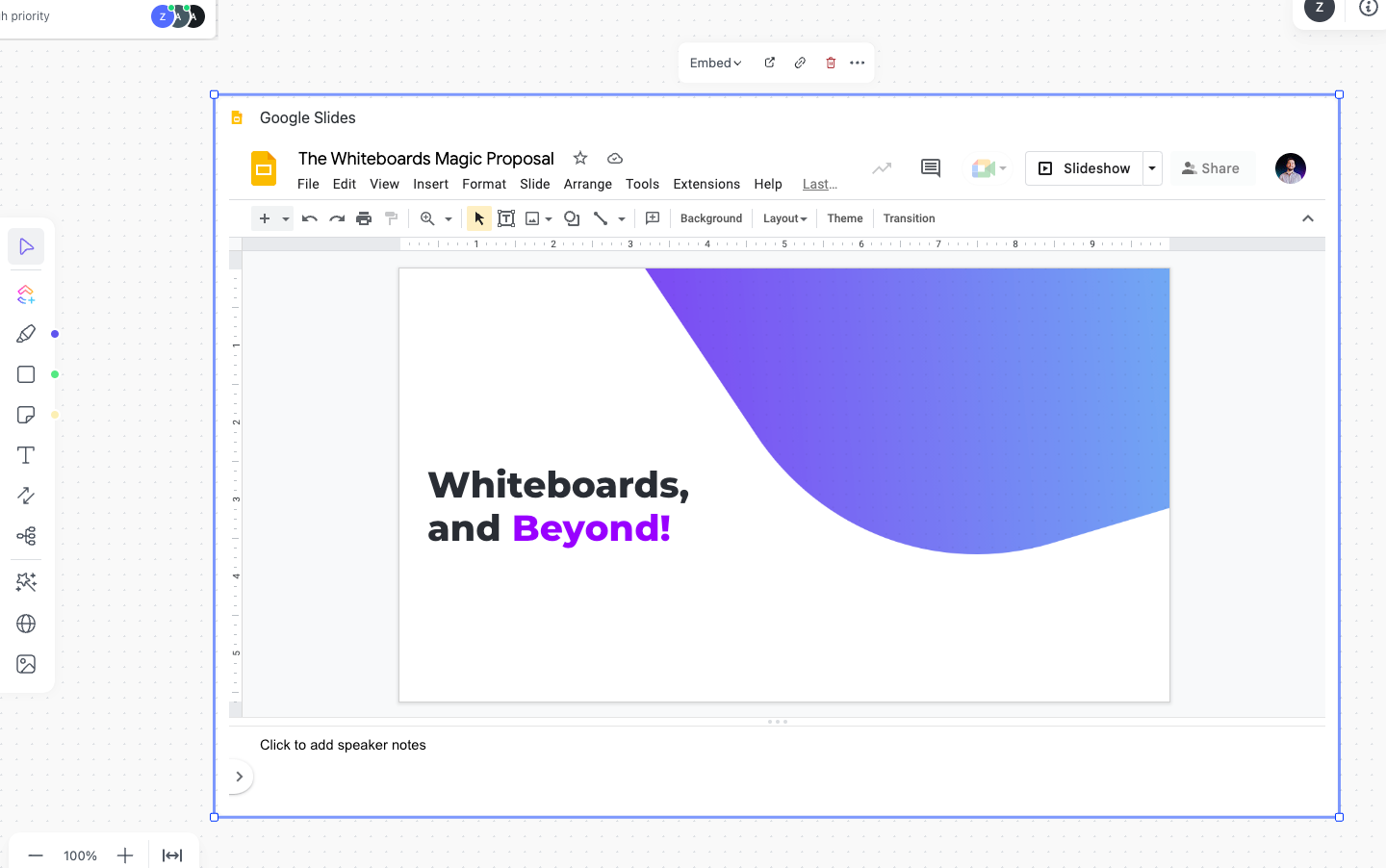Viewport: 1386px width, 868px height.
Task: Select the Mind map tool
Action: tap(26, 536)
